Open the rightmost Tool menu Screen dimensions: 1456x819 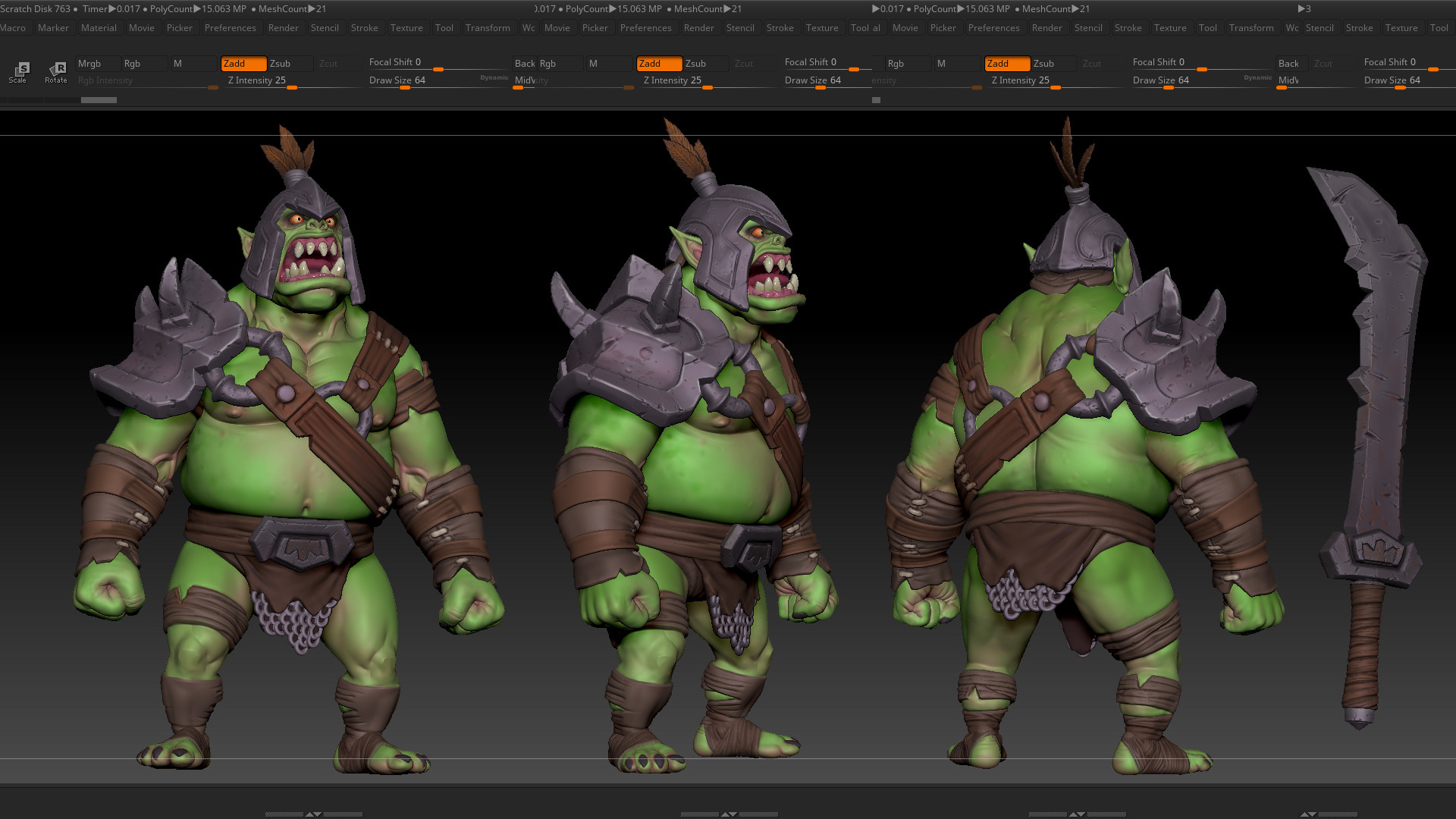(x=1439, y=28)
